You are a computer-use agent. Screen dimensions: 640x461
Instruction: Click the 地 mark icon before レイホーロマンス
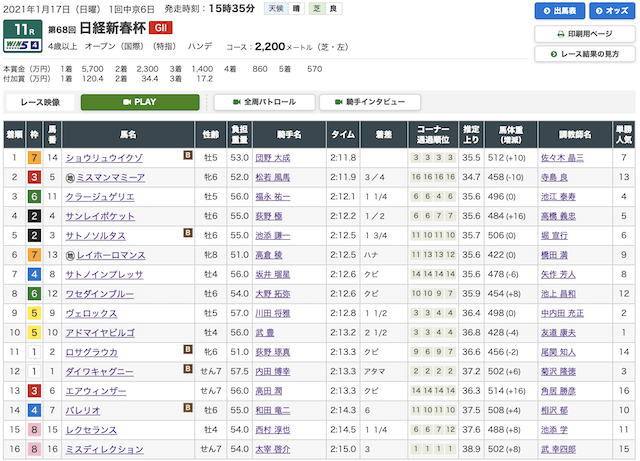click(x=70, y=256)
